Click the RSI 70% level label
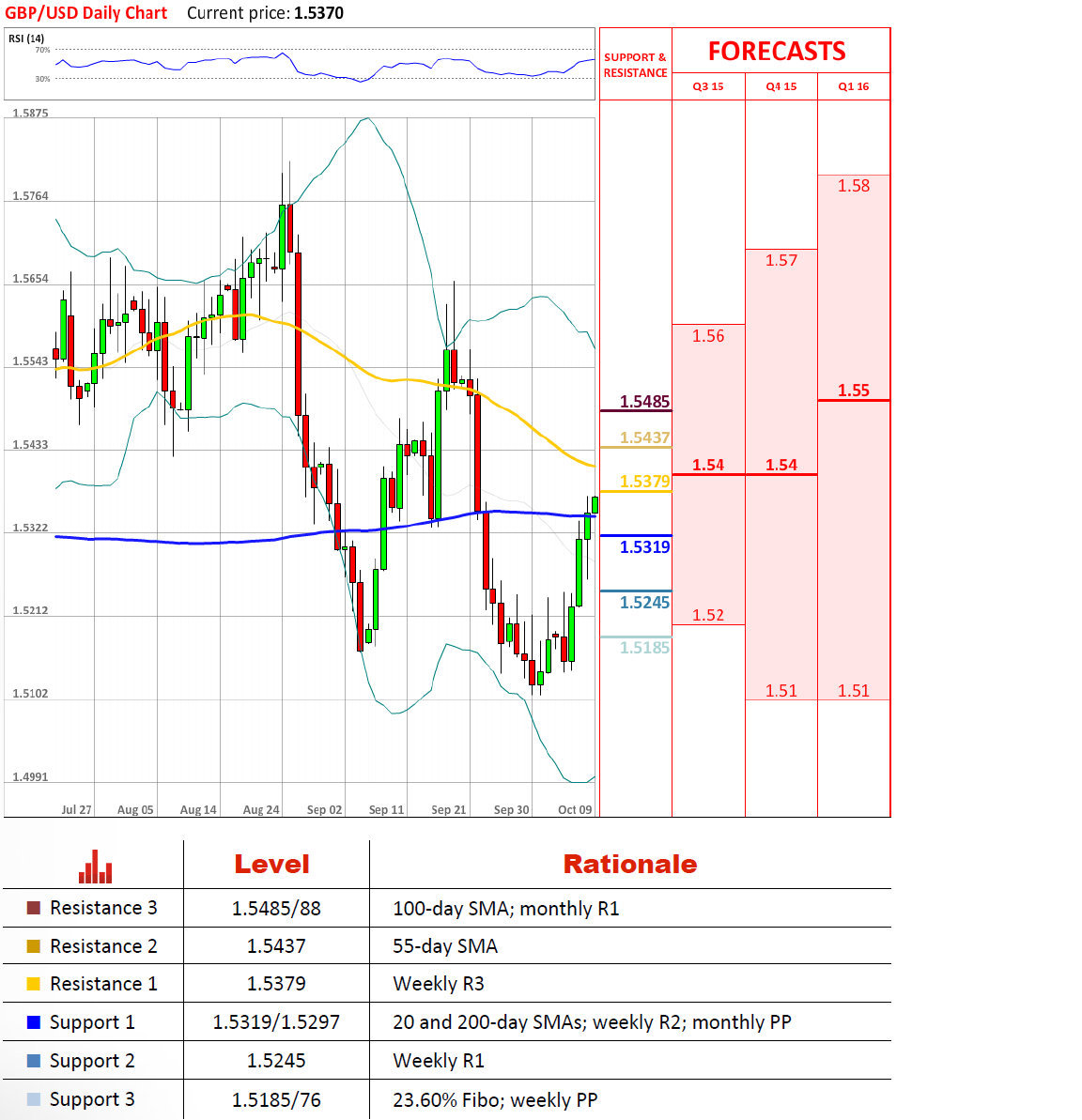Image resolution: width=1082 pixels, height=1120 pixels. click(x=43, y=50)
